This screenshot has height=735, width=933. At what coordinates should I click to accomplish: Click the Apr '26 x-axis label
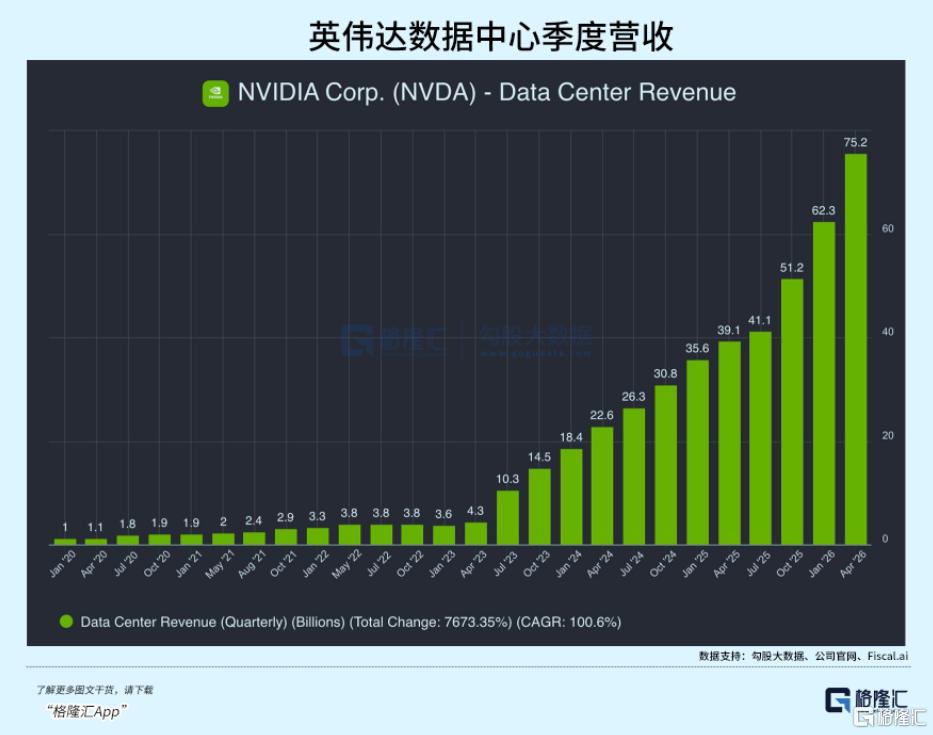click(853, 564)
